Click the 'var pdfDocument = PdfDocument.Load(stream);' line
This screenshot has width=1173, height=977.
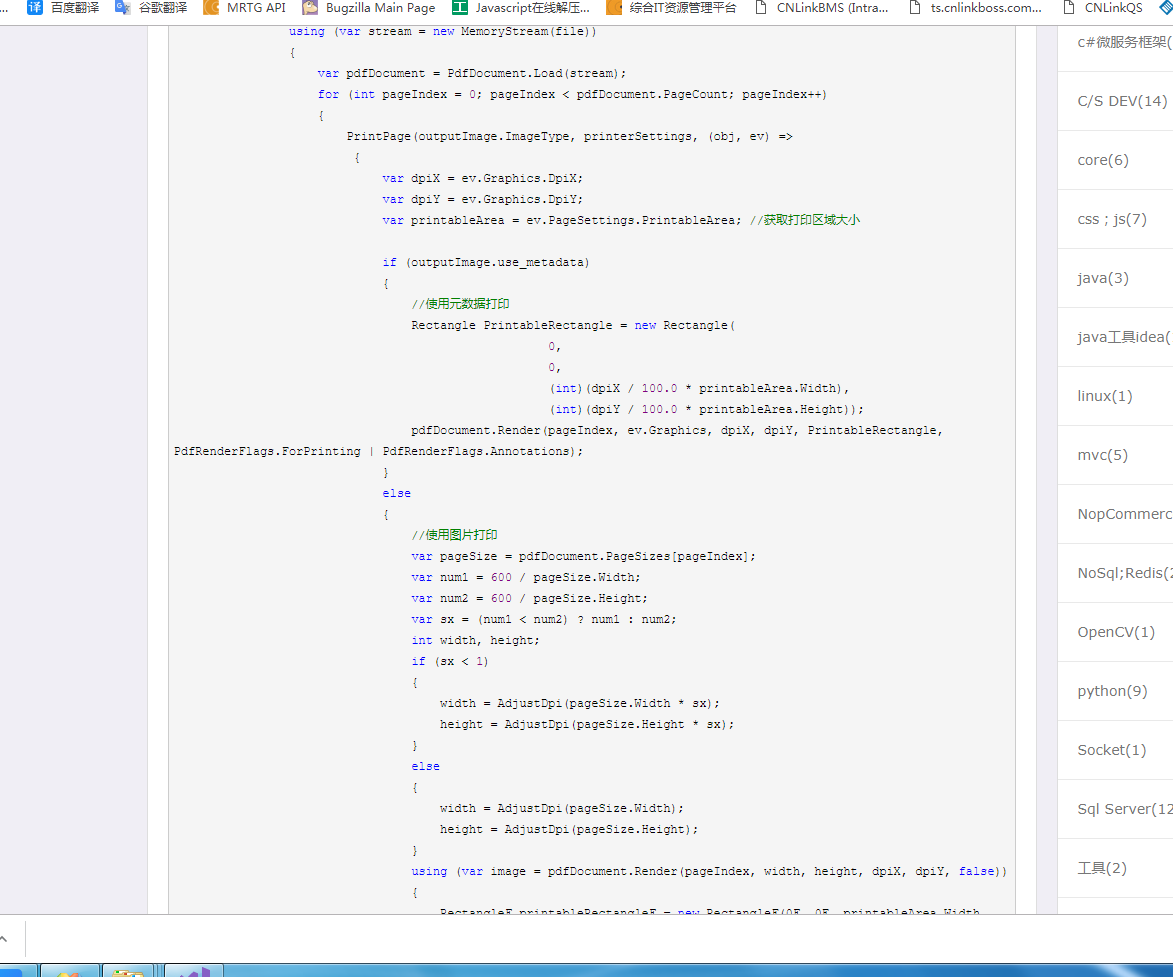471,73
